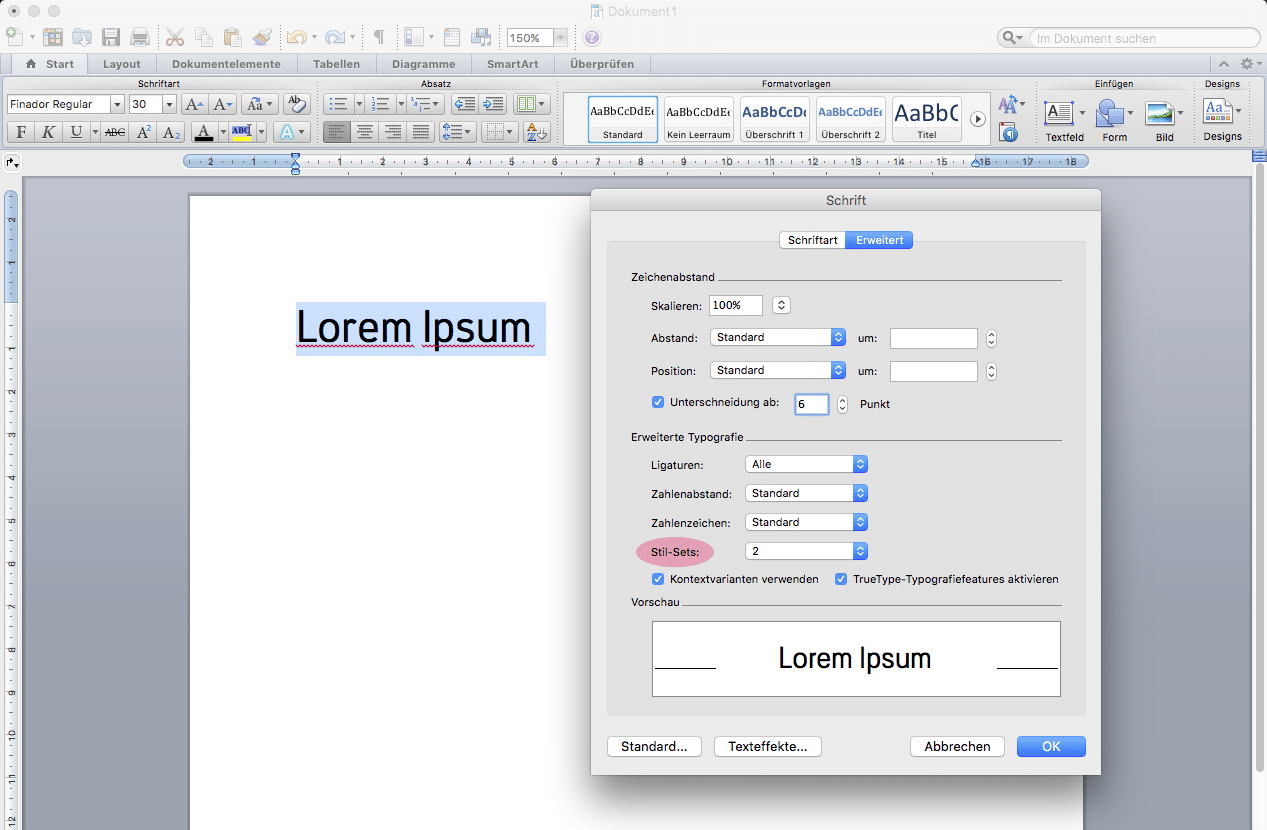Click the strikethrough ABC icon

pyautogui.click(x=115, y=132)
